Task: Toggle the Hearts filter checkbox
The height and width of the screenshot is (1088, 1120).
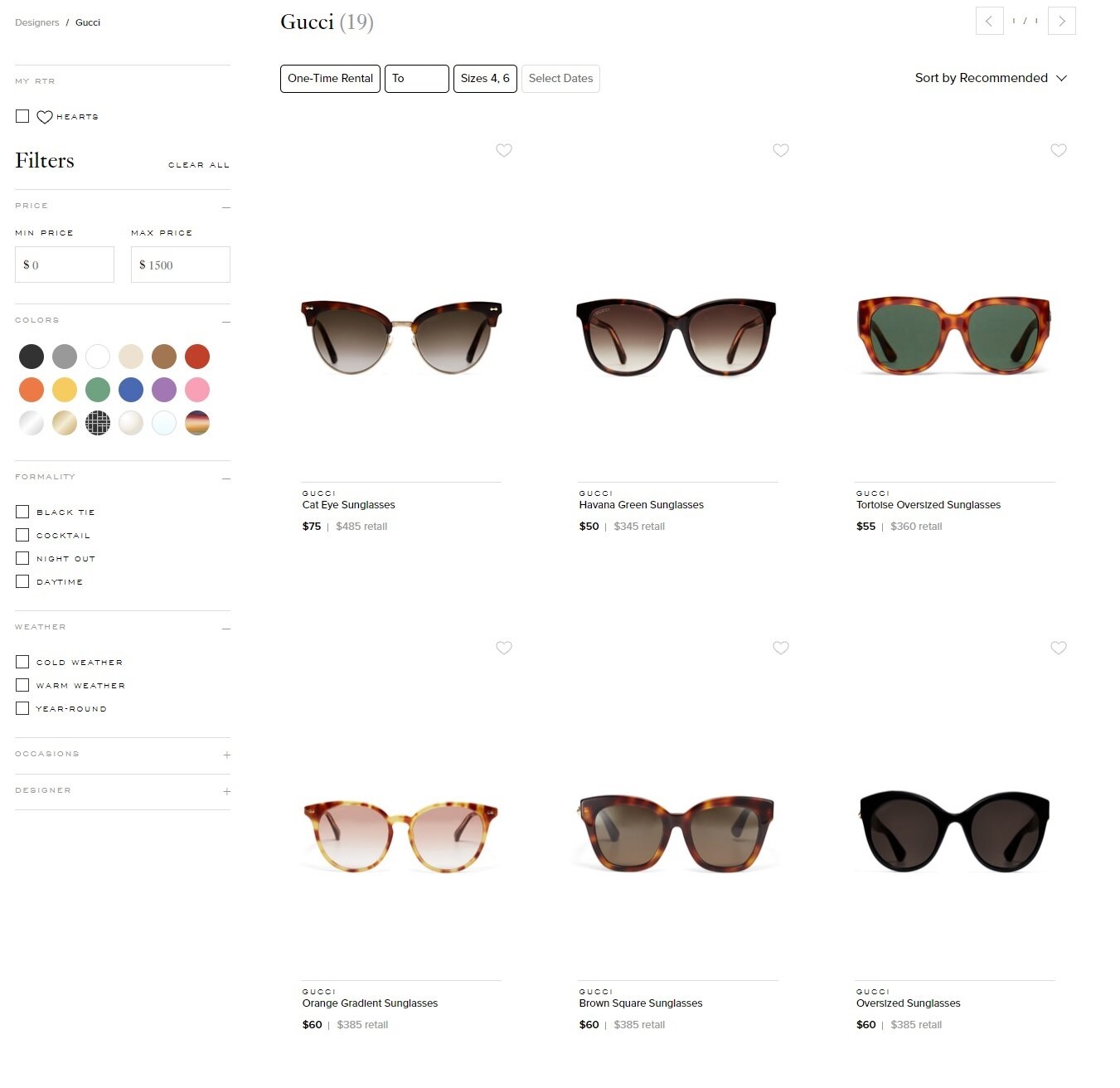Action: (x=22, y=116)
